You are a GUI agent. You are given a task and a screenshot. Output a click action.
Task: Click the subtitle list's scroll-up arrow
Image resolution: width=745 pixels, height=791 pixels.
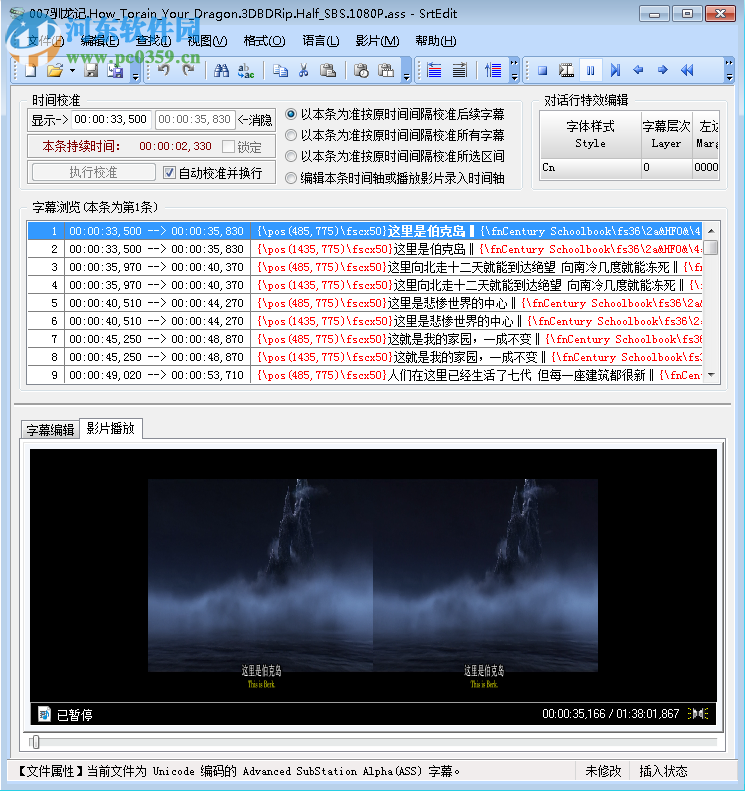711,231
